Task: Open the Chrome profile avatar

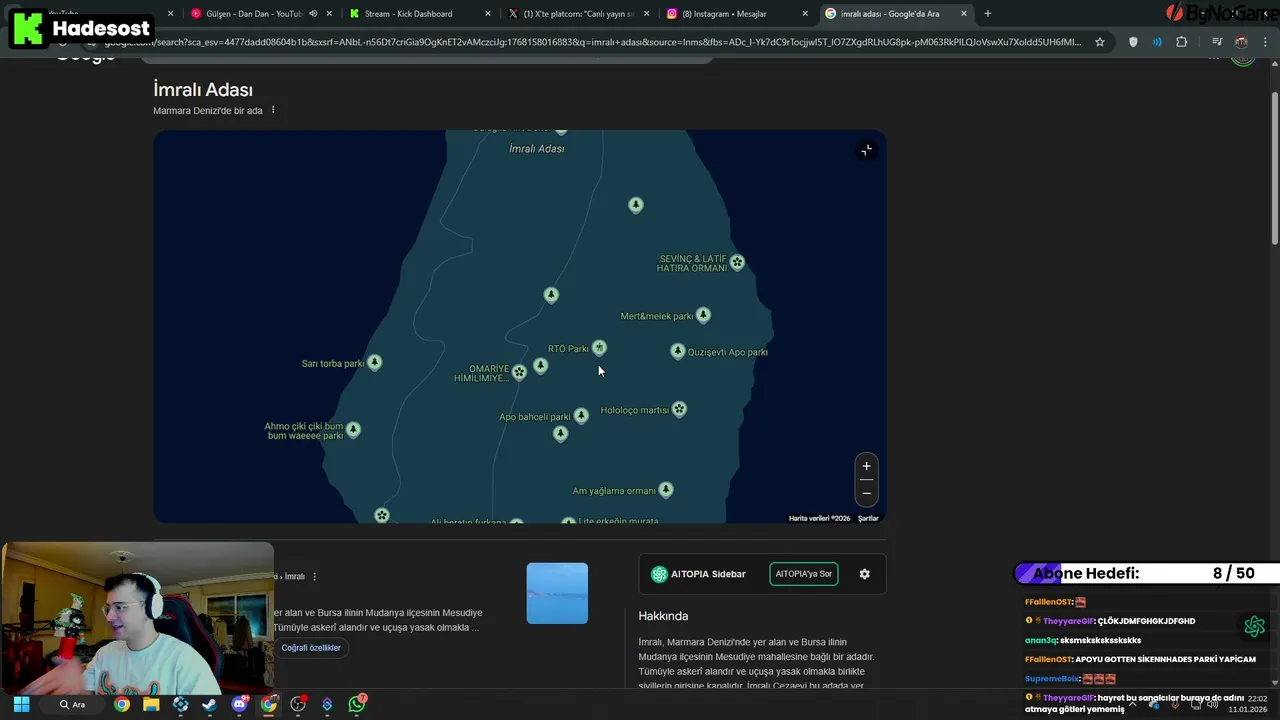Action: point(1241,42)
